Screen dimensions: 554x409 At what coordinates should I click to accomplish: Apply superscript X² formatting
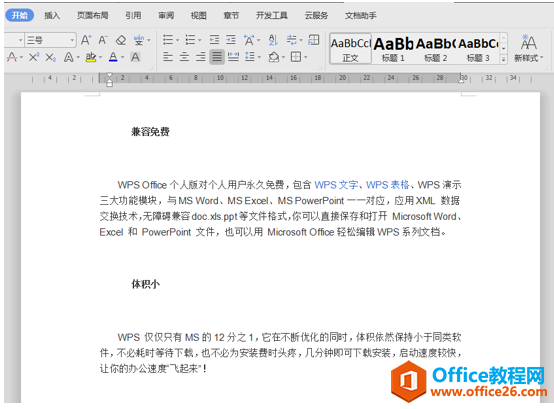point(34,57)
